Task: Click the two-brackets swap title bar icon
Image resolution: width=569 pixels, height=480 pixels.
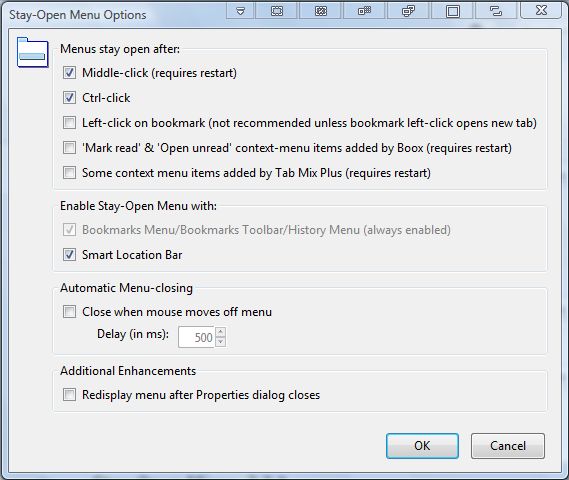Action: pyautogui.click(x=496, y=11)
